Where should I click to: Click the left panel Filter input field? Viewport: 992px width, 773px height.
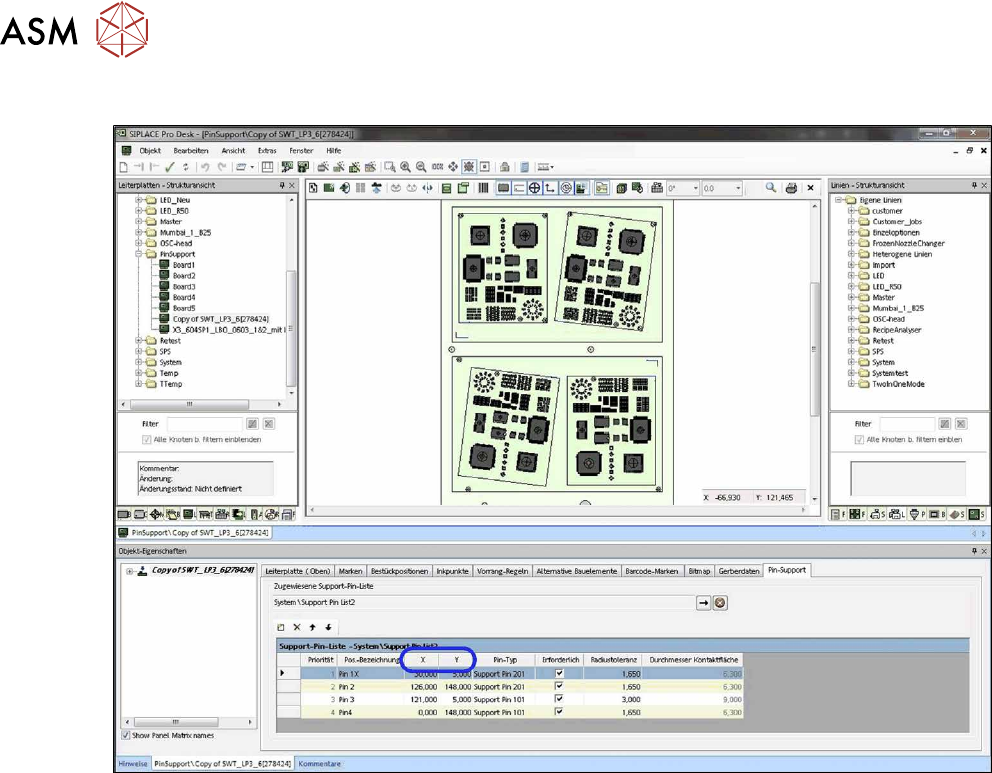click(x=203, y=424)
